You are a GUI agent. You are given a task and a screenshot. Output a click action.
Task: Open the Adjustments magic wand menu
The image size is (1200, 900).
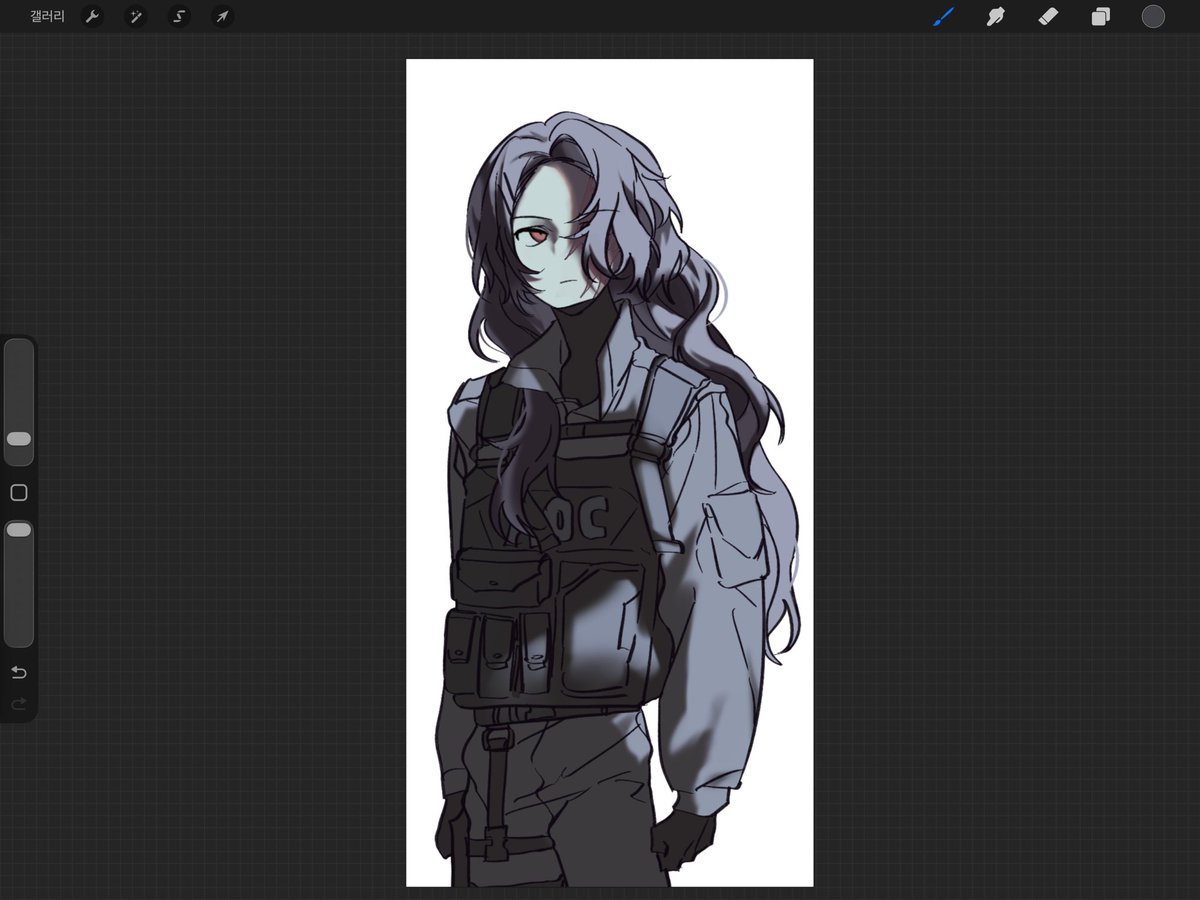[x=135, y=16]
